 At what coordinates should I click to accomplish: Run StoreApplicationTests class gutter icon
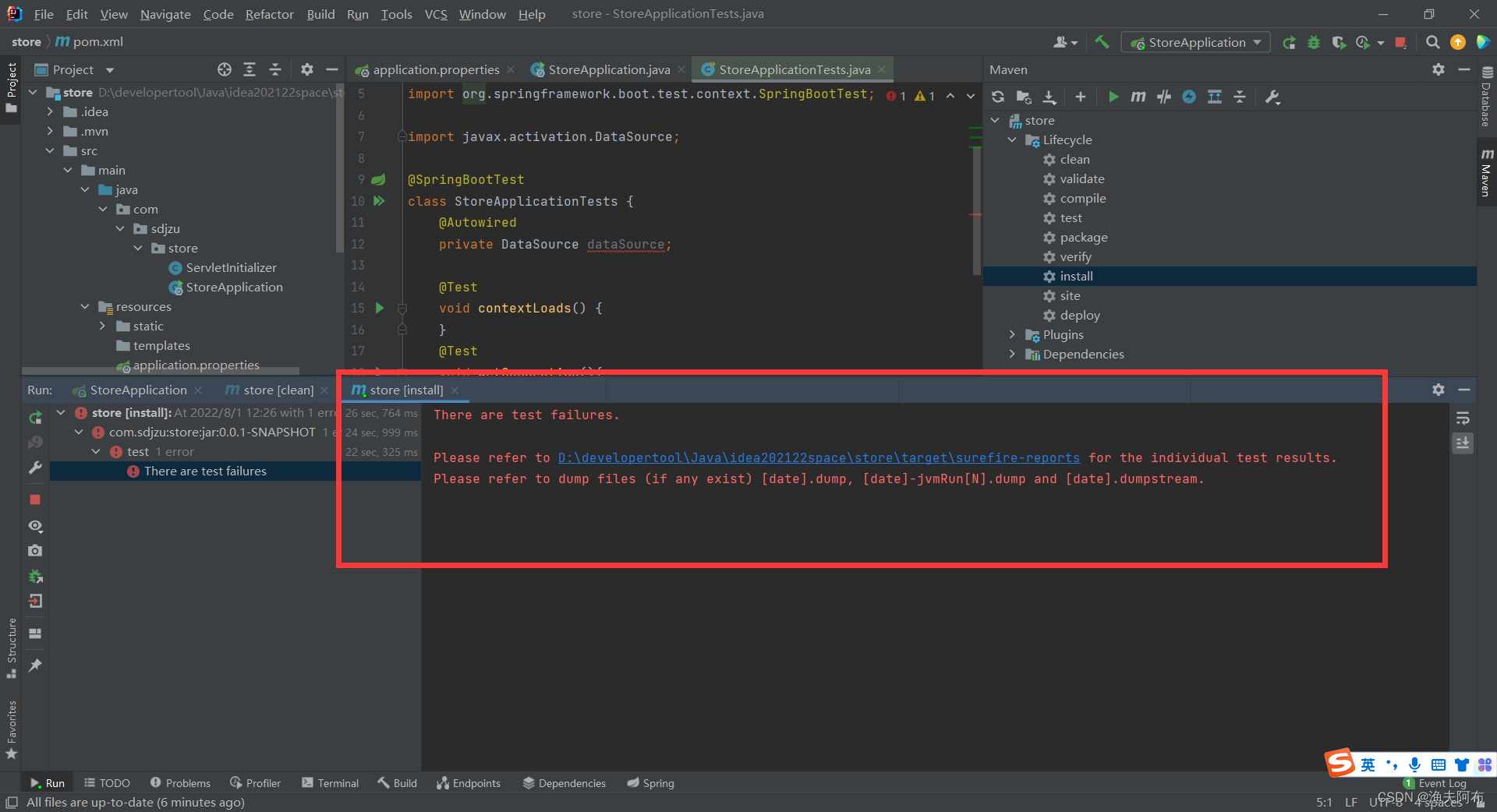point(379,201)
